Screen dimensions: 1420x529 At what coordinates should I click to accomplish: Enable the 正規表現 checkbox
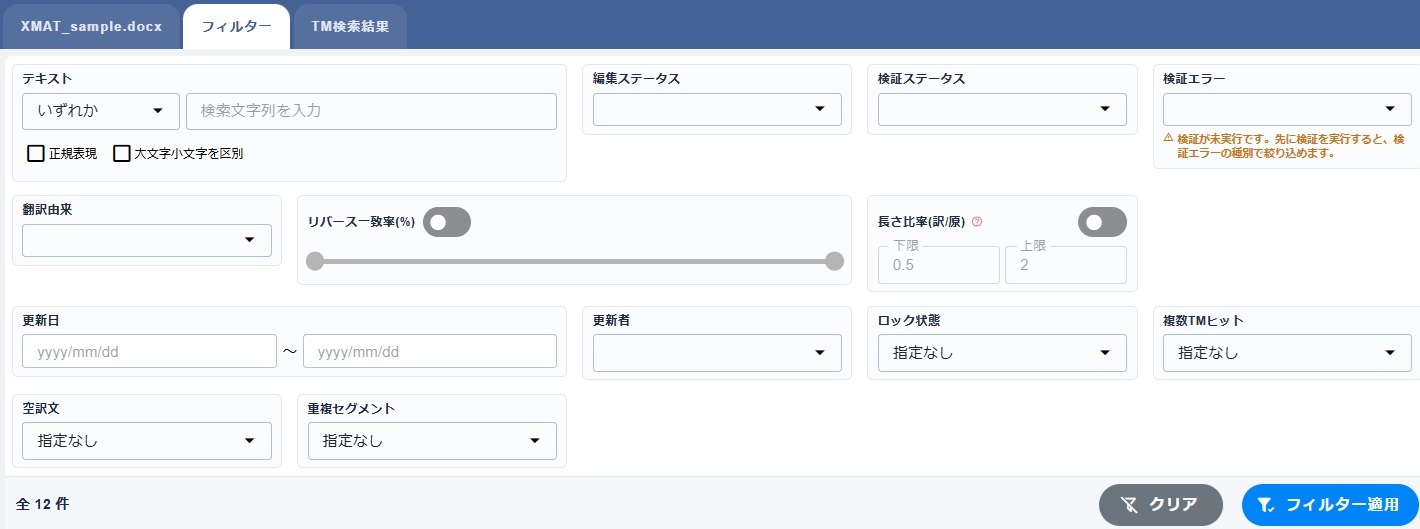[x=36, y=154]
